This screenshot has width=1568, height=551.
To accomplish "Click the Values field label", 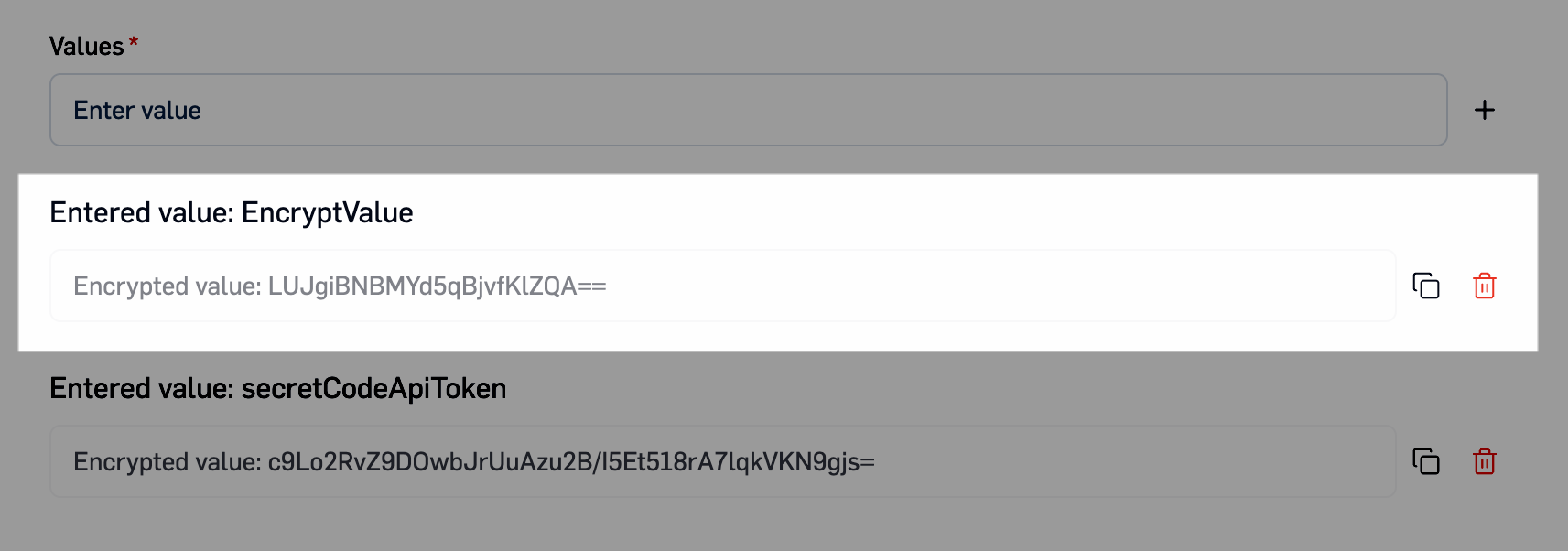I will point(88,45).
